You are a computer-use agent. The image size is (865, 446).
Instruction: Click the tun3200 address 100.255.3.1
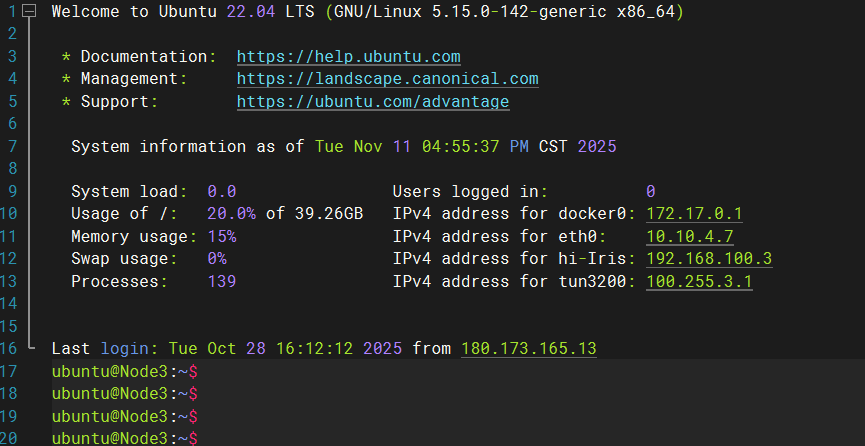[x=699, y=282]
